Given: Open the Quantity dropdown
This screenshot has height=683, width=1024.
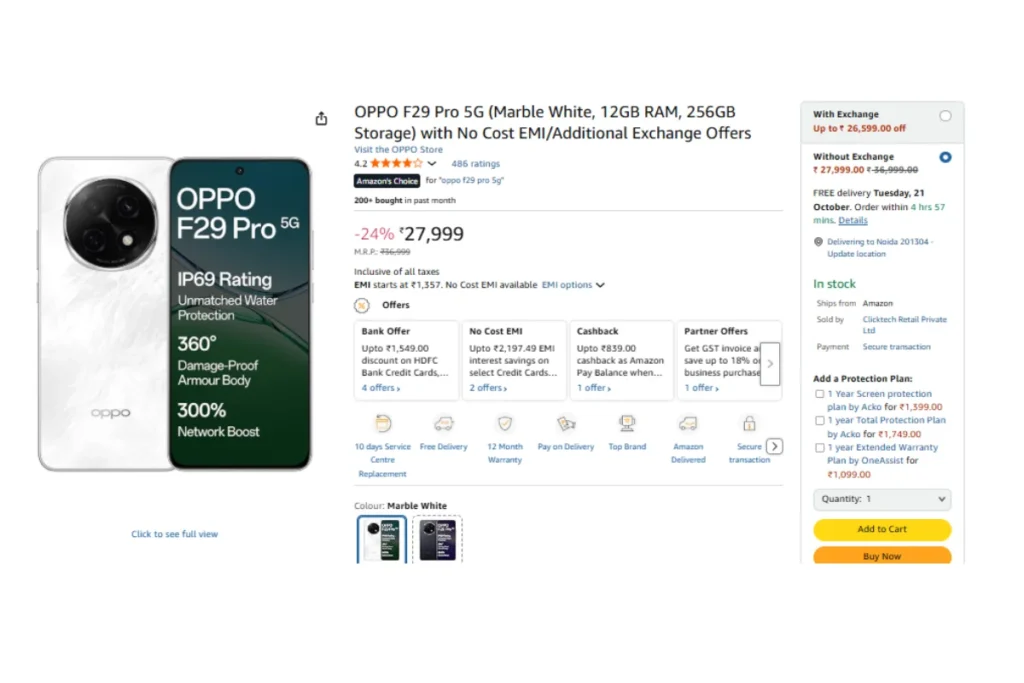Looking at the screenshot, I should [882, 499].
